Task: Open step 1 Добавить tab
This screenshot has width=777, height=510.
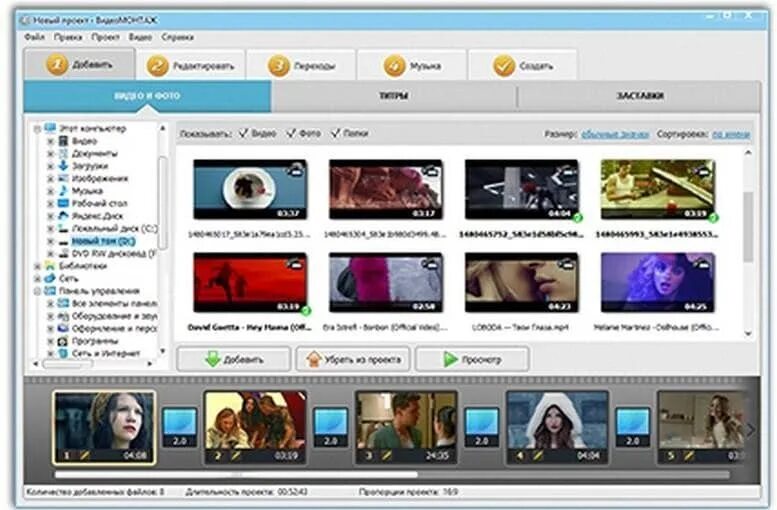Action: (79, 64)
